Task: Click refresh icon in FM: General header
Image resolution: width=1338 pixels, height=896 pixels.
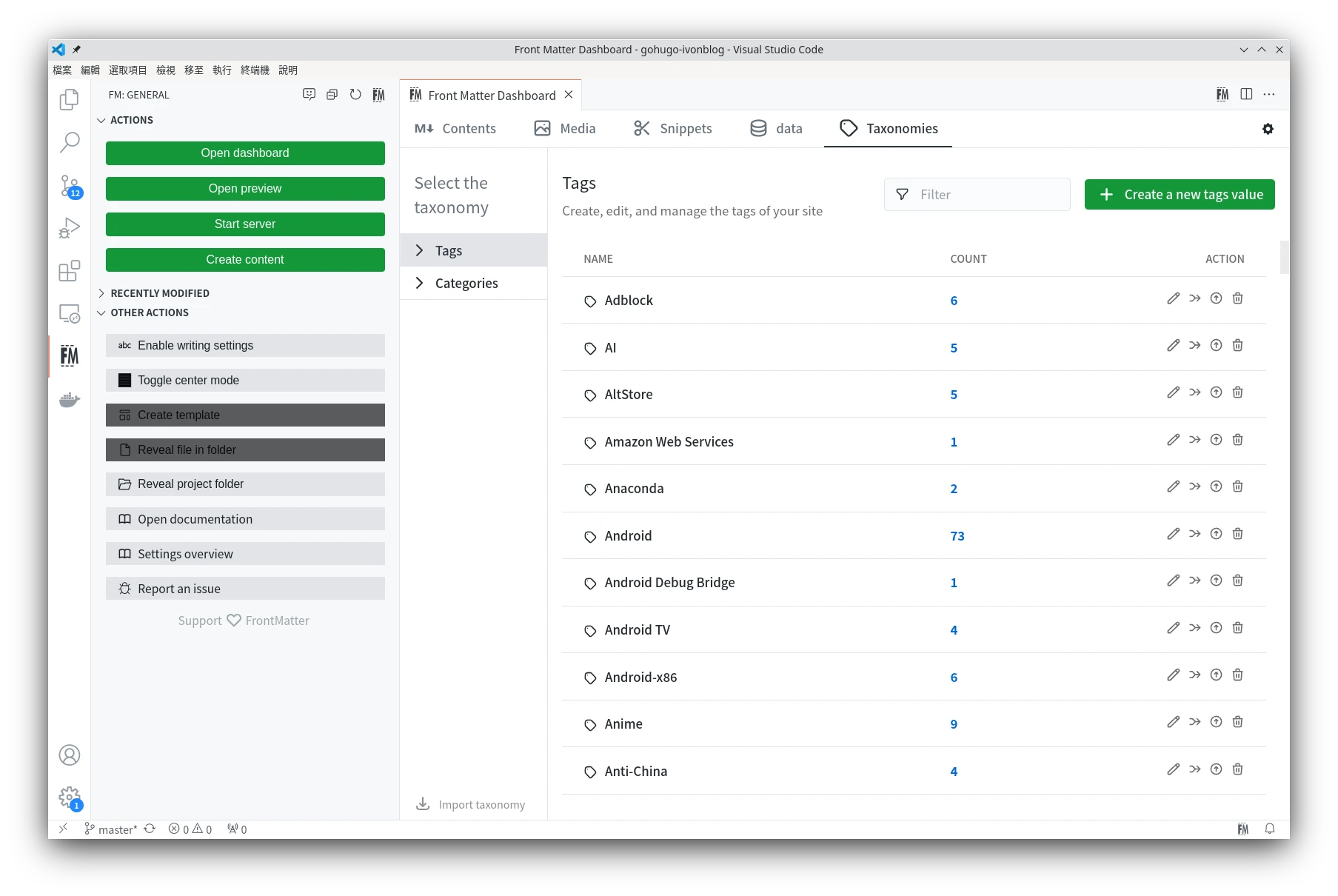Action: click(355, 95)
